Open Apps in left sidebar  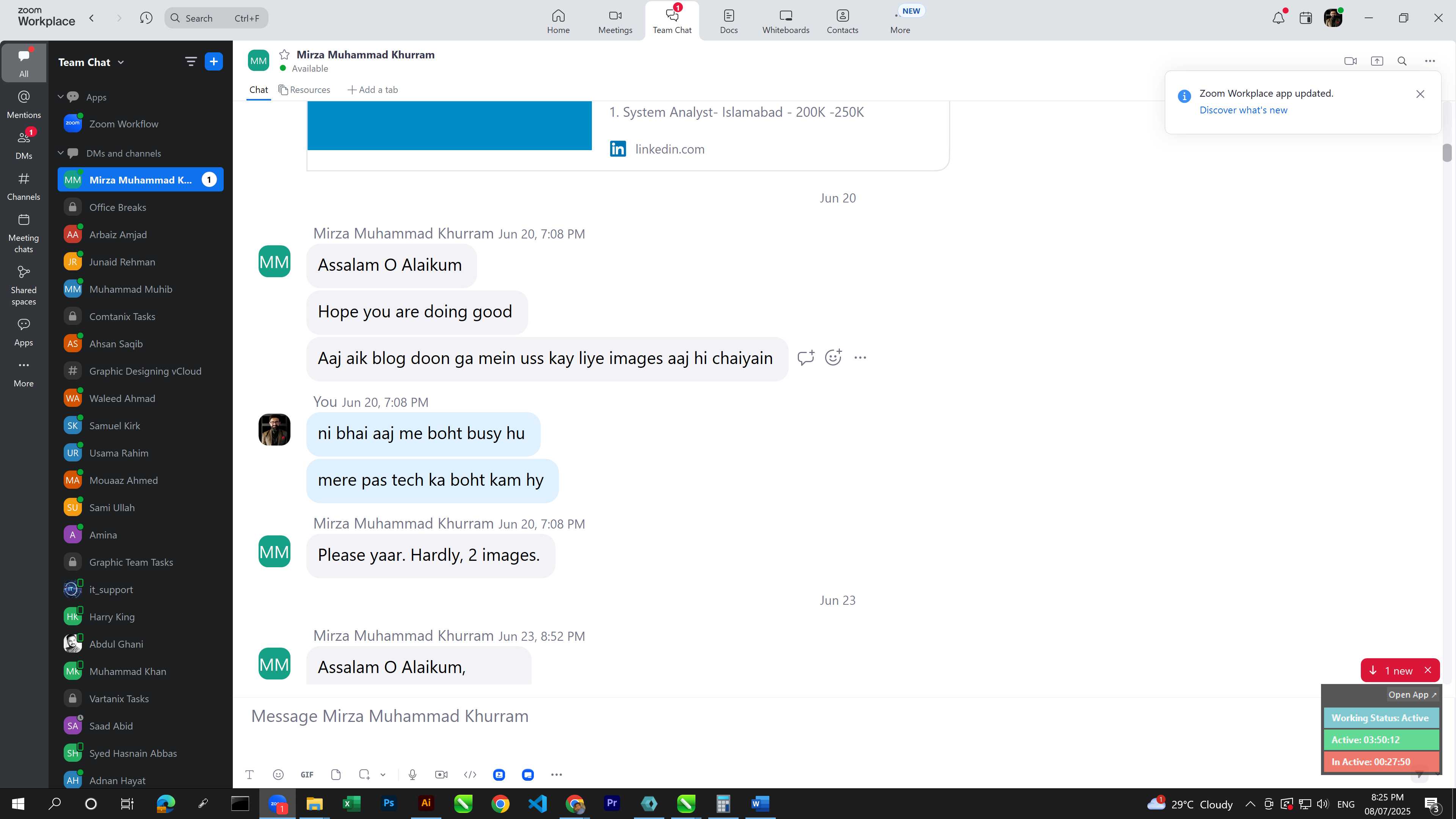click(24, 332)
